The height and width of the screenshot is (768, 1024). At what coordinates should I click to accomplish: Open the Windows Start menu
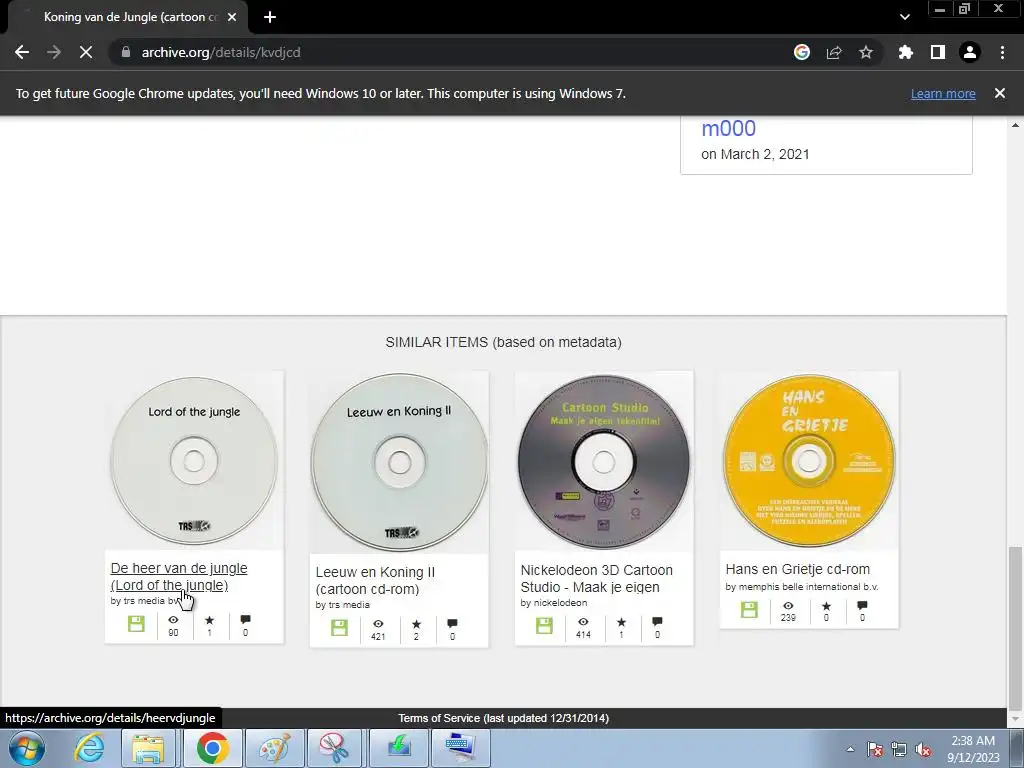pos(26,748)
